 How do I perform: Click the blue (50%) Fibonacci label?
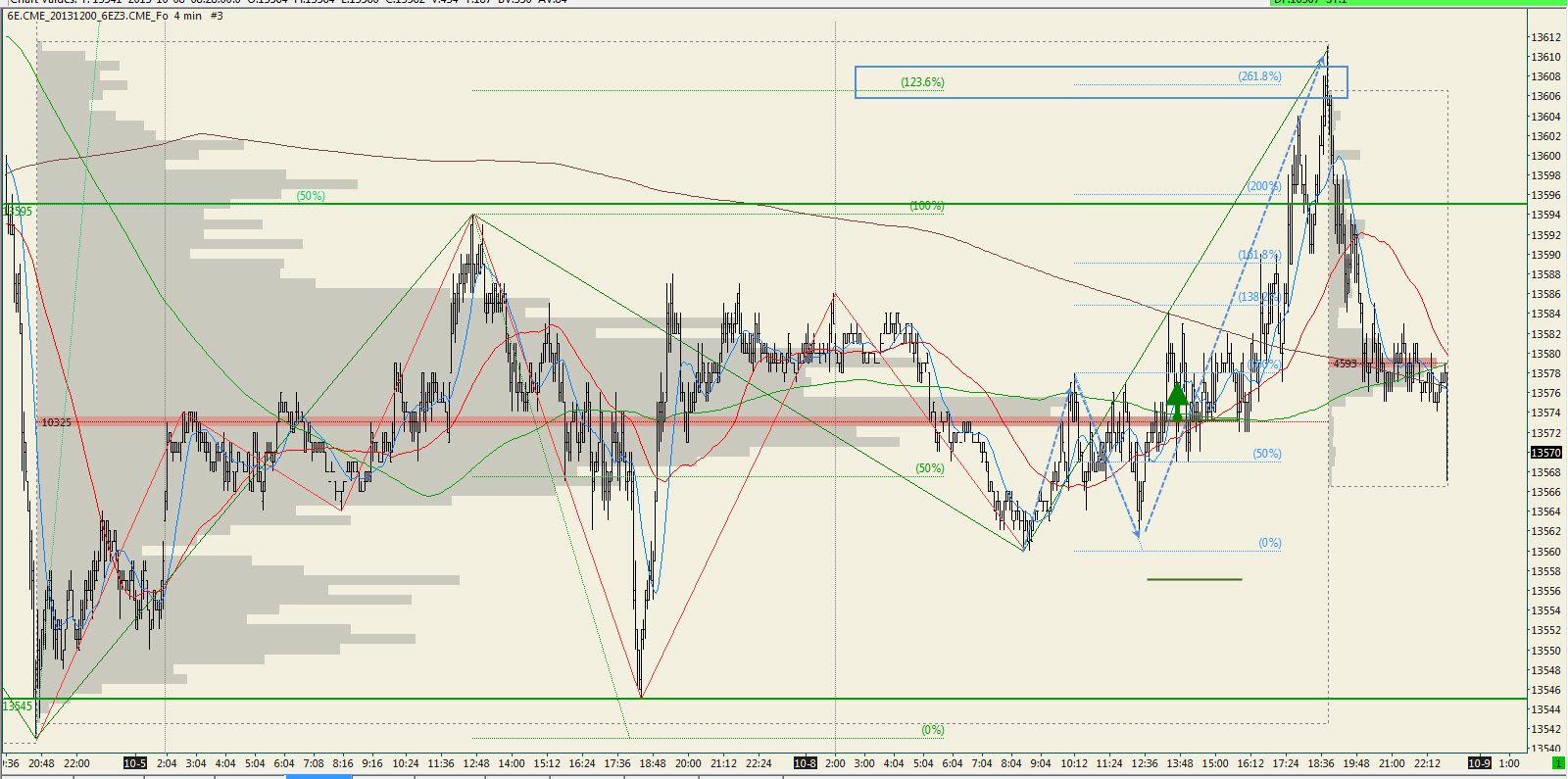tap(1267, 454)
